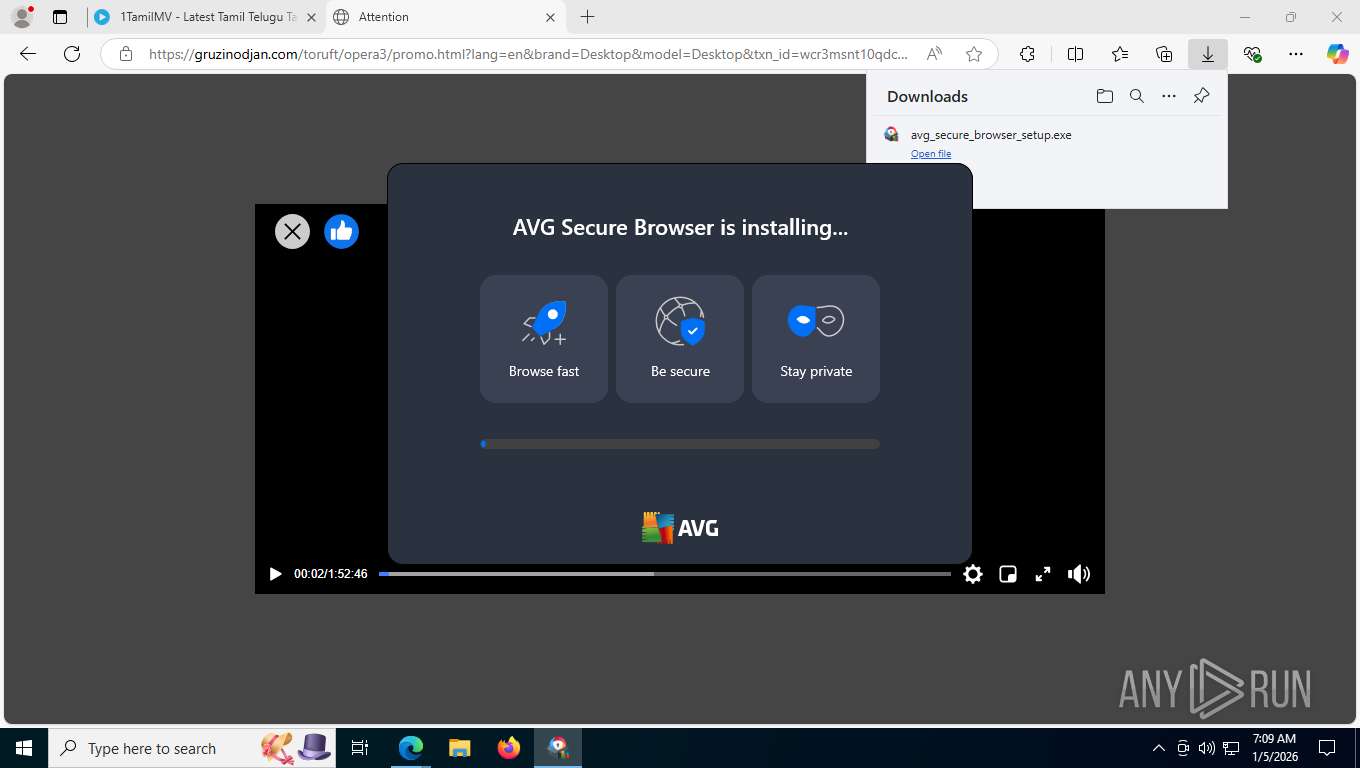1360x768 pixels.
Task: Close the video overlay with X
Action: point(292,232)
